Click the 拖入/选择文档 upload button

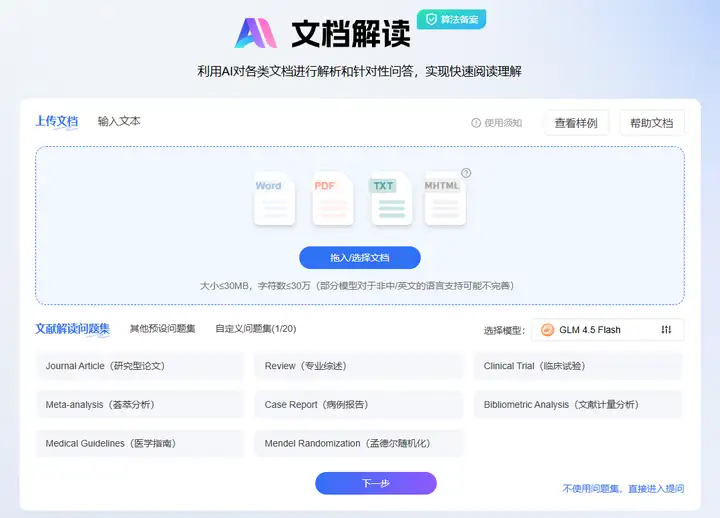pos(360,258)
